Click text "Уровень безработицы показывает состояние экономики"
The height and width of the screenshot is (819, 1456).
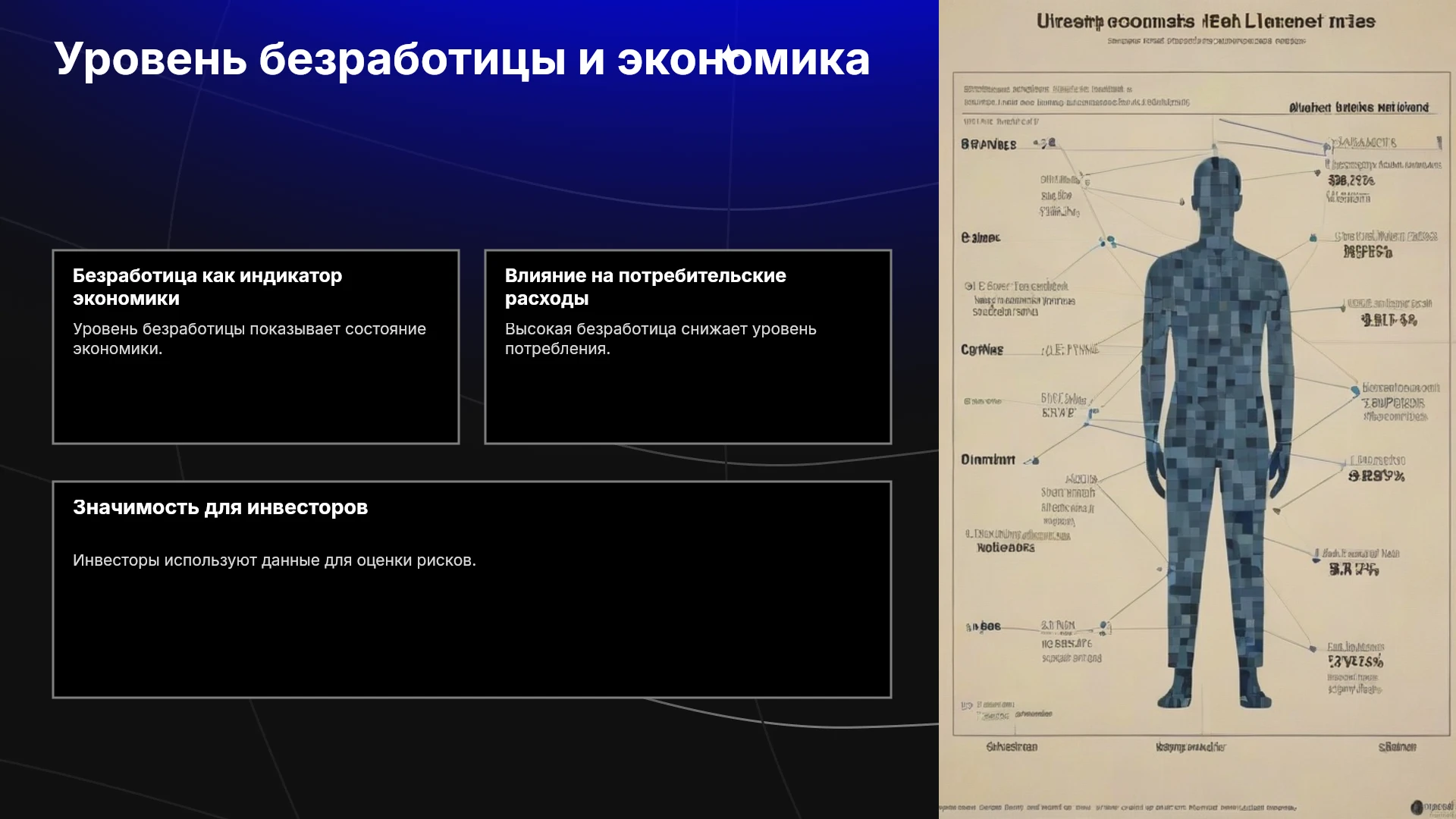249,339
